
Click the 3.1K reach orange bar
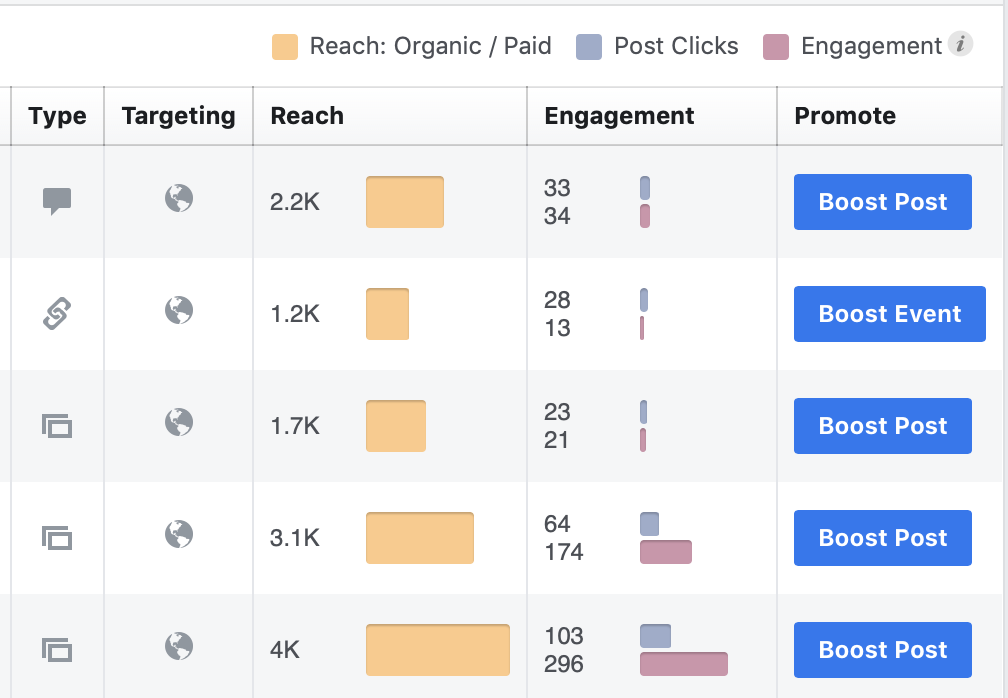(419, 538)
